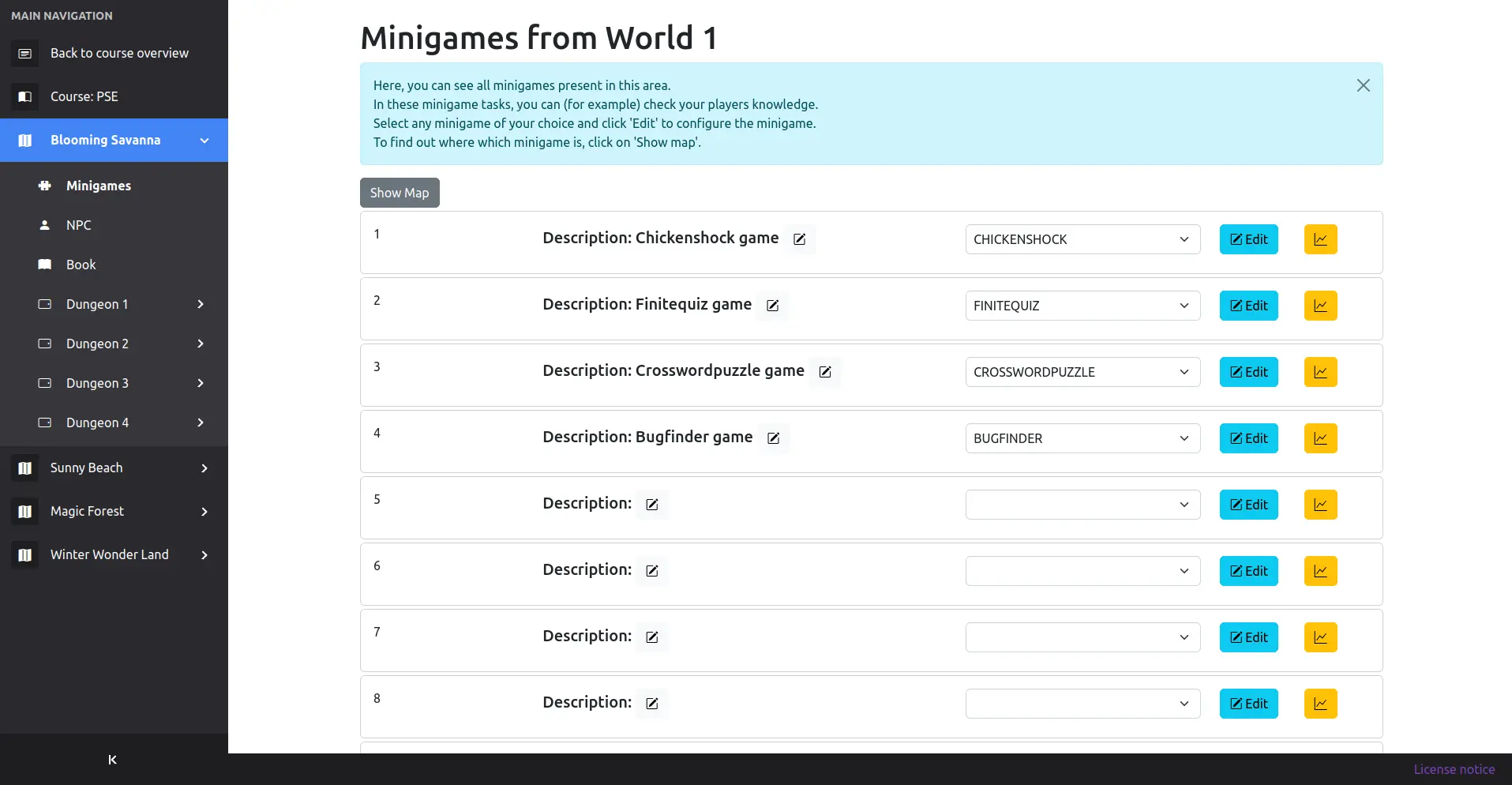Go to Dungeon 1 menu item

pos(114,304)
